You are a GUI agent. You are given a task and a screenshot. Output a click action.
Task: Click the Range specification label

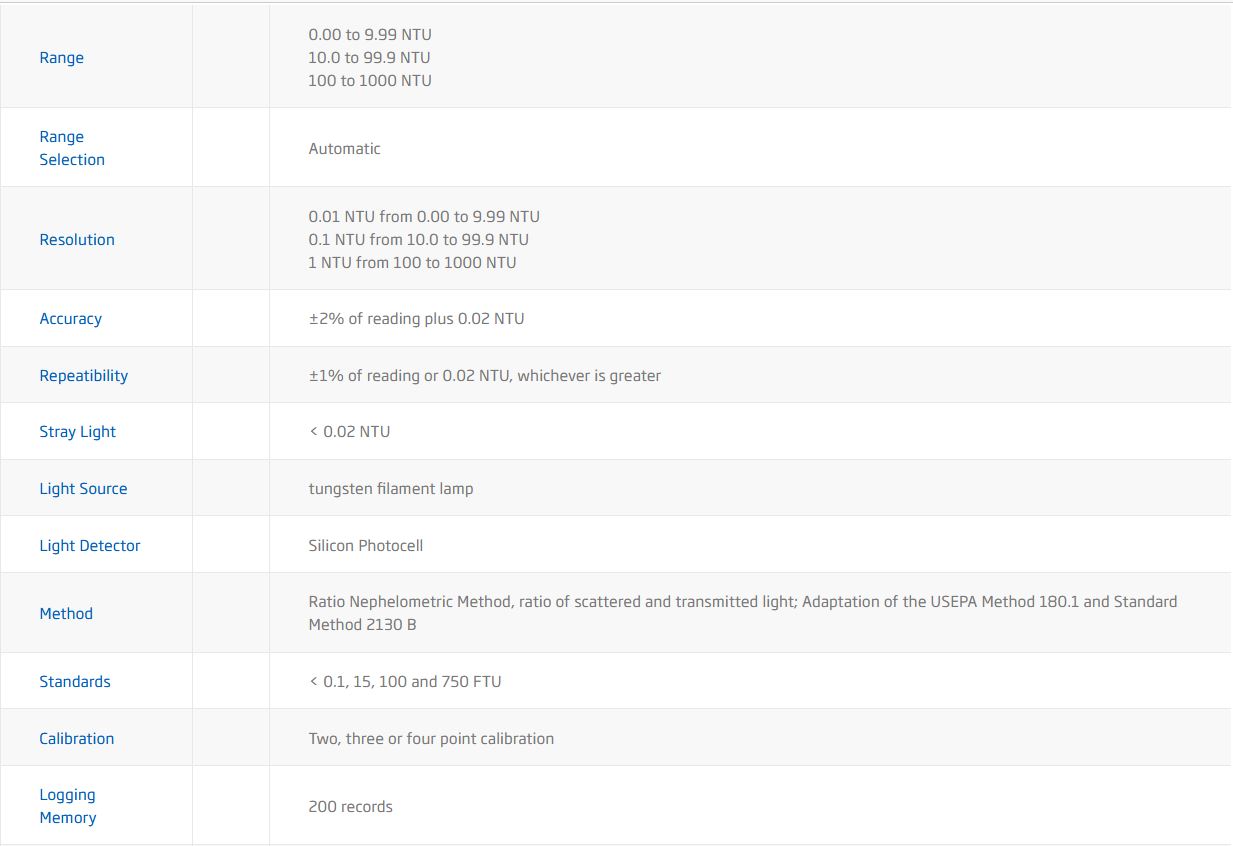click(61, 58)
